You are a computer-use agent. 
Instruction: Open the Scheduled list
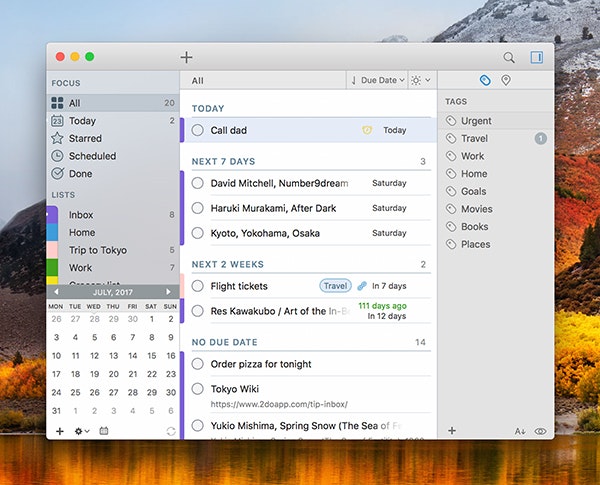click(x=113, y=156)
